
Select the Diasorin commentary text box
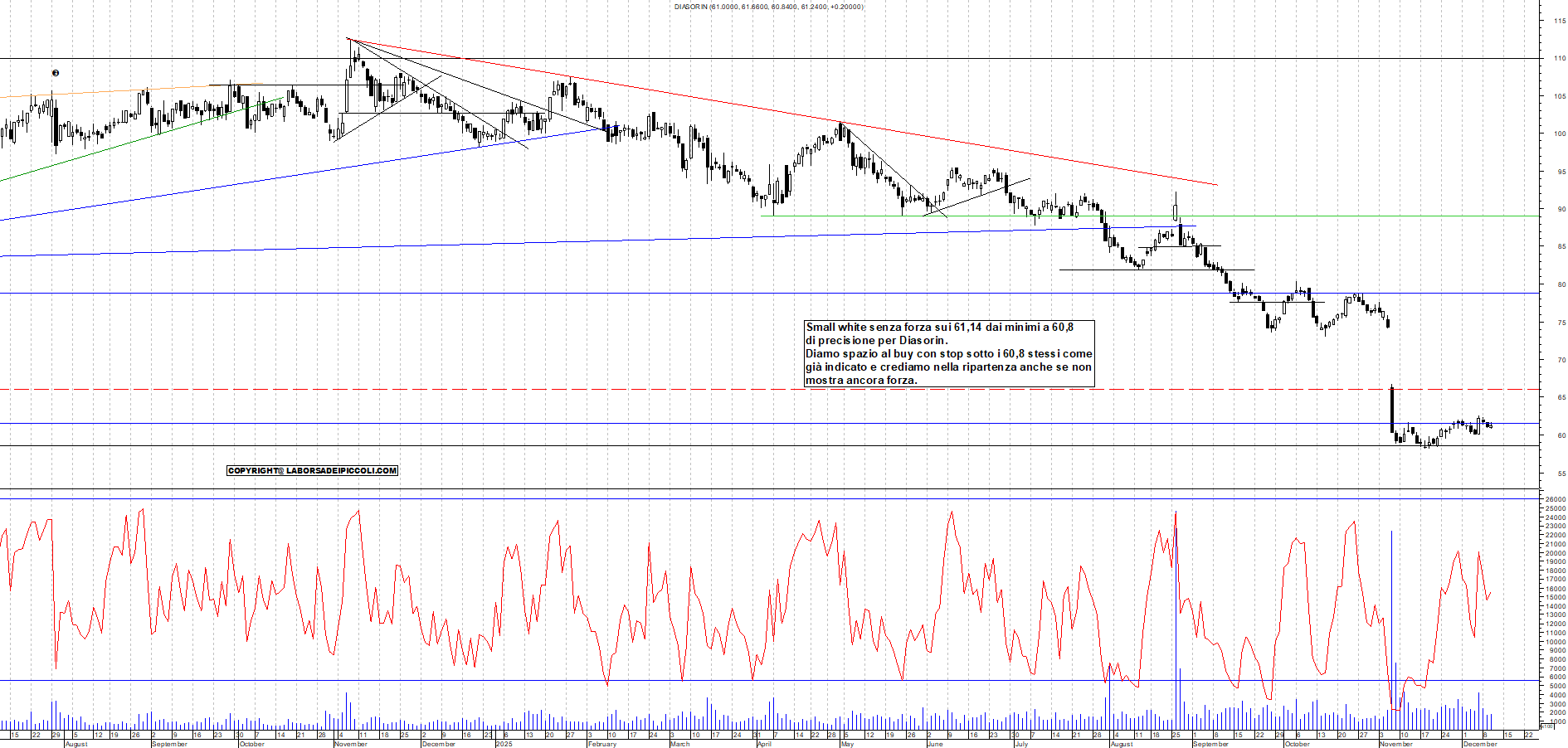click(949, 354)
